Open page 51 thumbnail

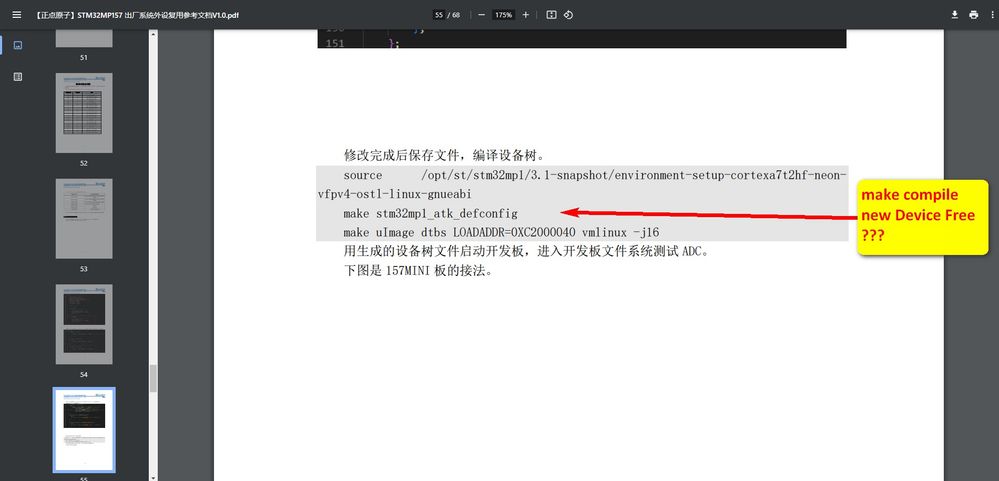click(83, 38)
